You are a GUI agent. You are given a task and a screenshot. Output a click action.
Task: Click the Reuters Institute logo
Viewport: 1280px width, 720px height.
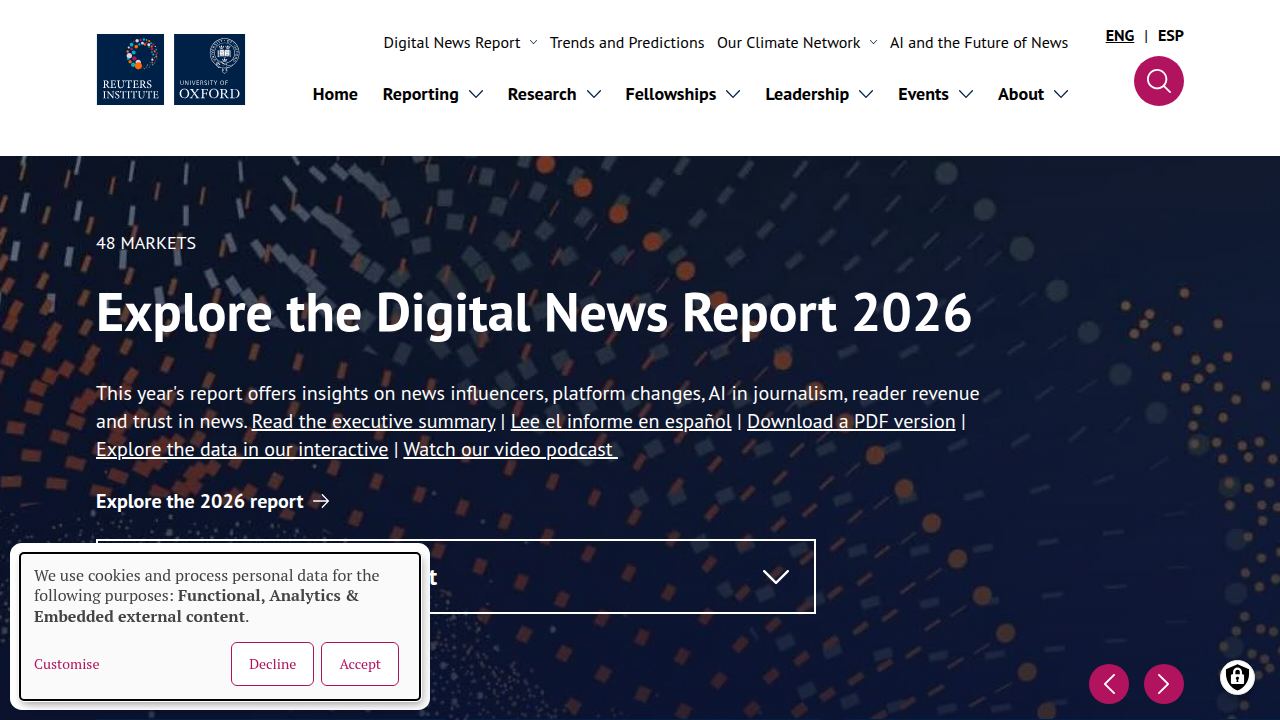click(130, 70)
